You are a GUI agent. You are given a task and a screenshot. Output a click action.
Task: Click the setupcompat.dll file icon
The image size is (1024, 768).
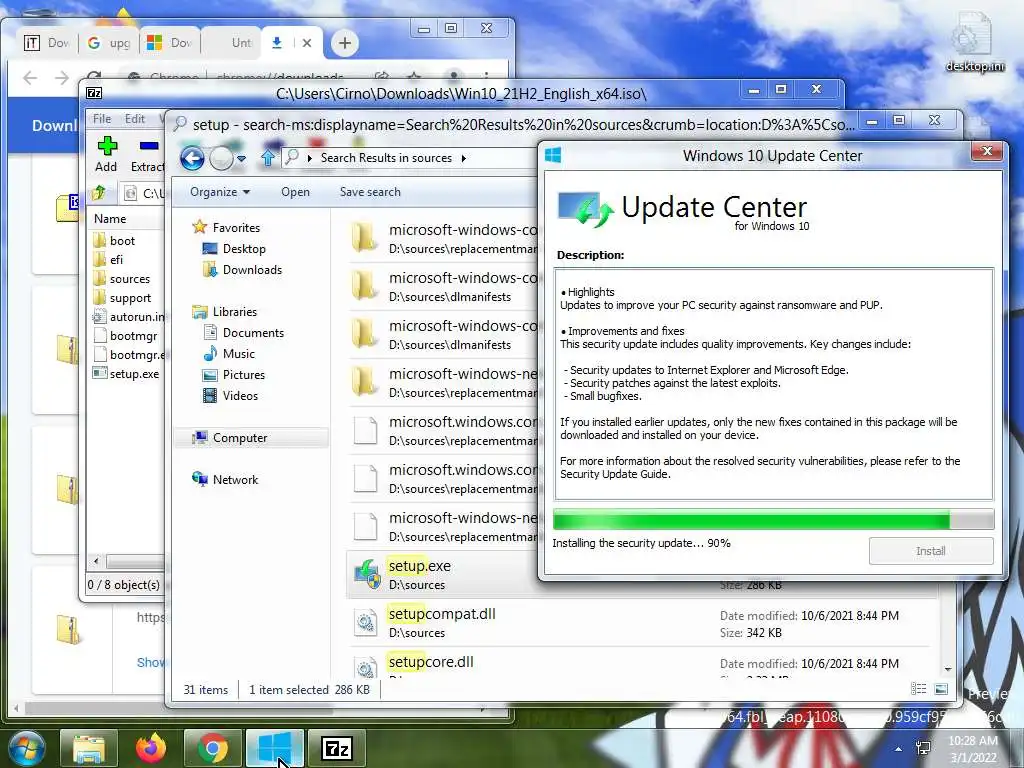click(x=366, y=622)
